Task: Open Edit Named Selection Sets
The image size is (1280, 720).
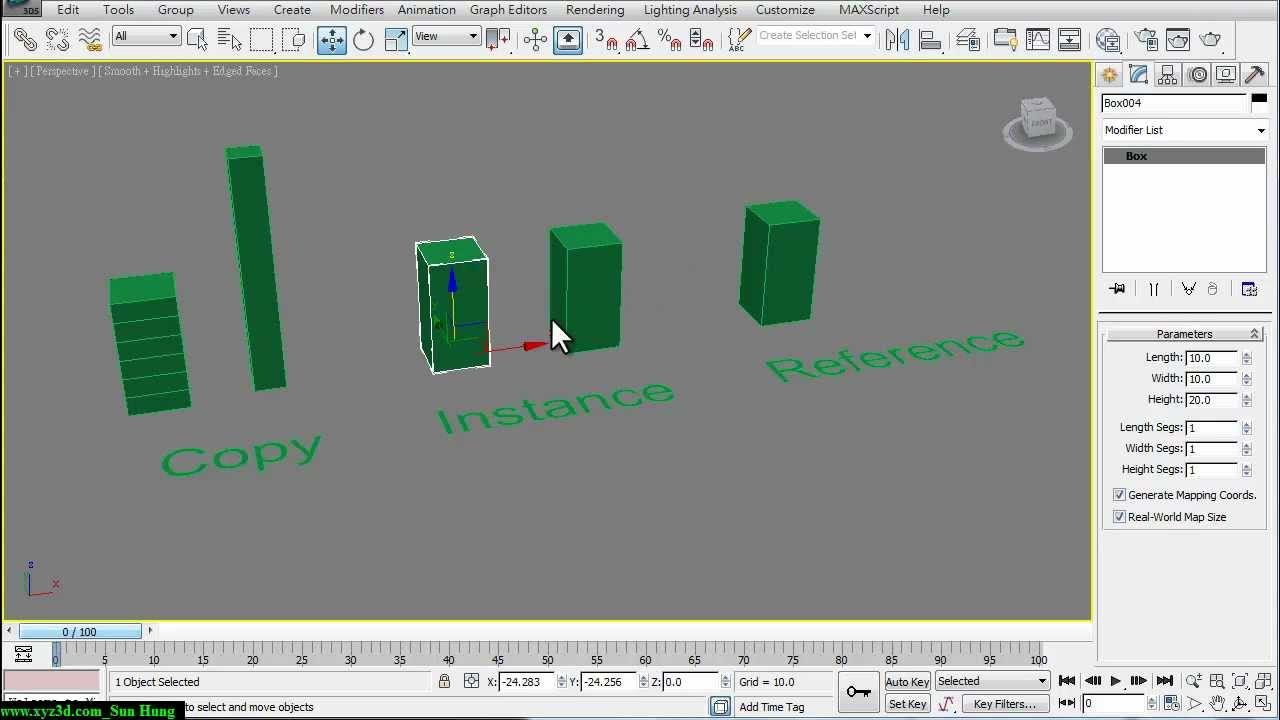Action: 739,40
